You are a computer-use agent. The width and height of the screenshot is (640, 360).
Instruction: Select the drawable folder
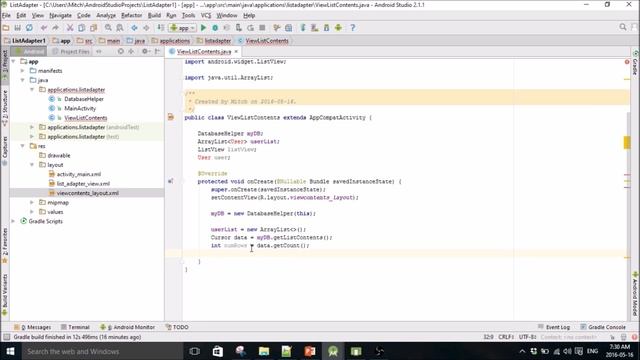tap(59, 156)
